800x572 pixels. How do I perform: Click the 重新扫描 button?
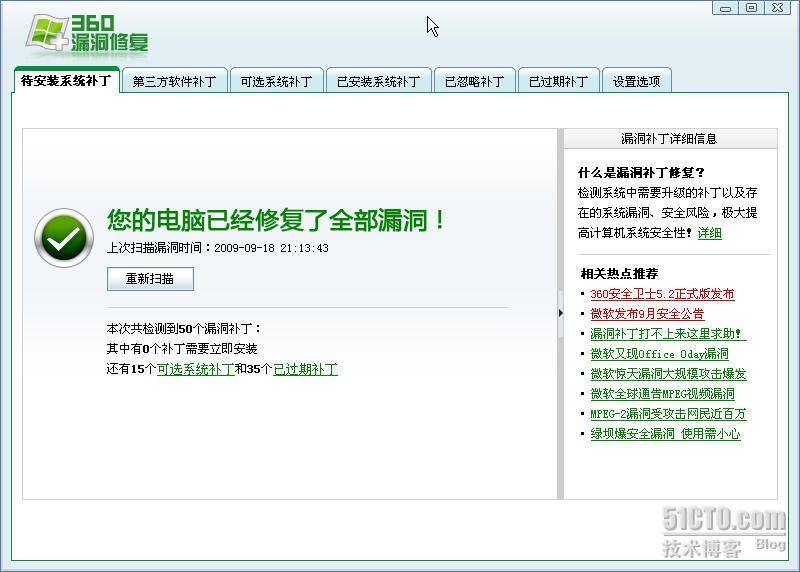(x=151, y=279)
